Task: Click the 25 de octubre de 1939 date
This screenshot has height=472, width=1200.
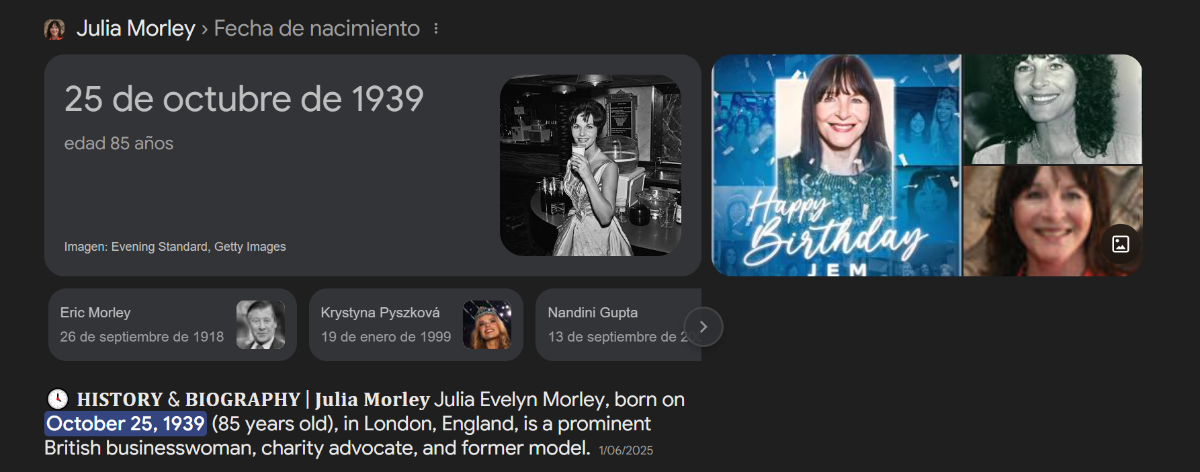Action: point(244,99)
